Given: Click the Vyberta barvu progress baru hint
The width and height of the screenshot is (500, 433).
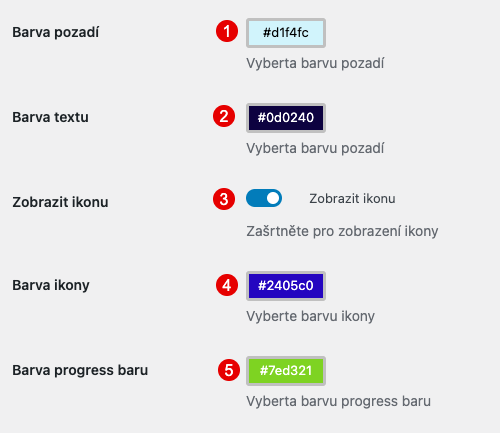Looking at the screenshot, I should coord(338,401).
